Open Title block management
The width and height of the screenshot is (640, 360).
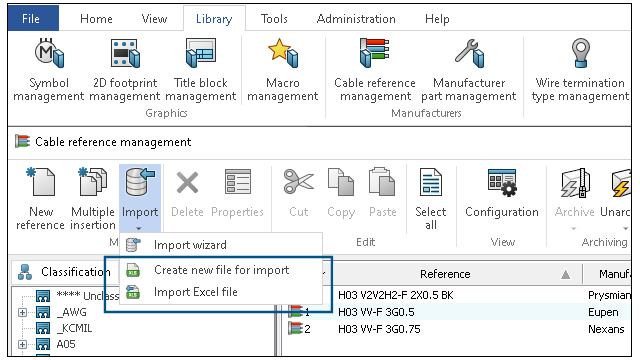point(200,69)
